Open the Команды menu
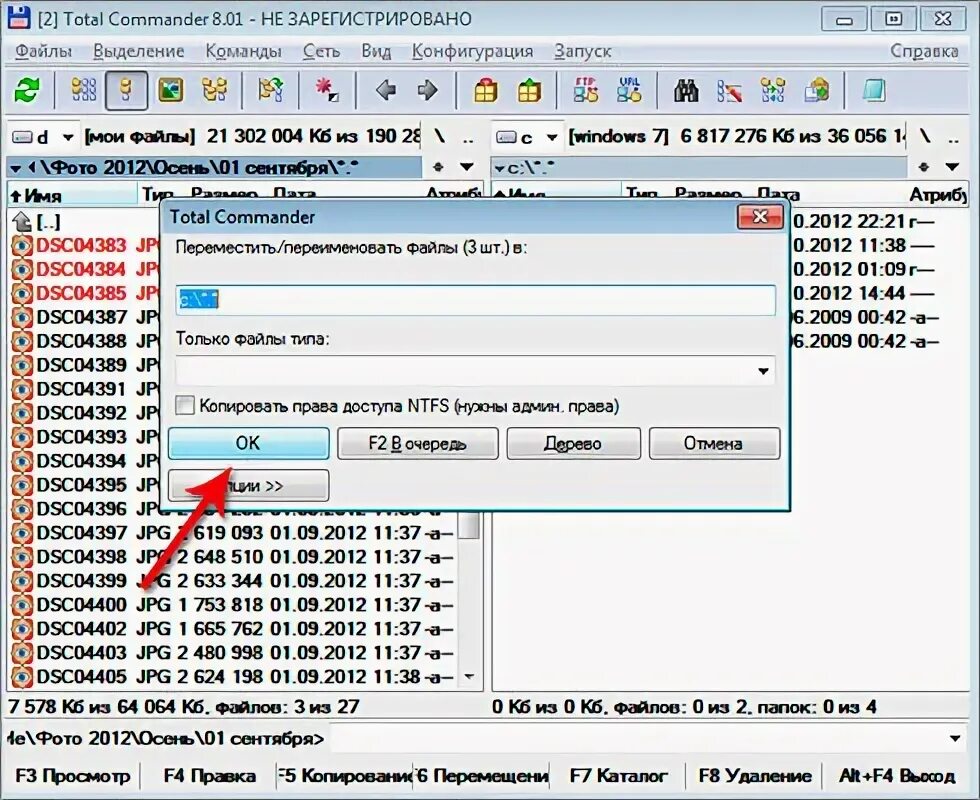Image resolution: width=980 pixels, height=800 pixels. (x=244, y=51)
